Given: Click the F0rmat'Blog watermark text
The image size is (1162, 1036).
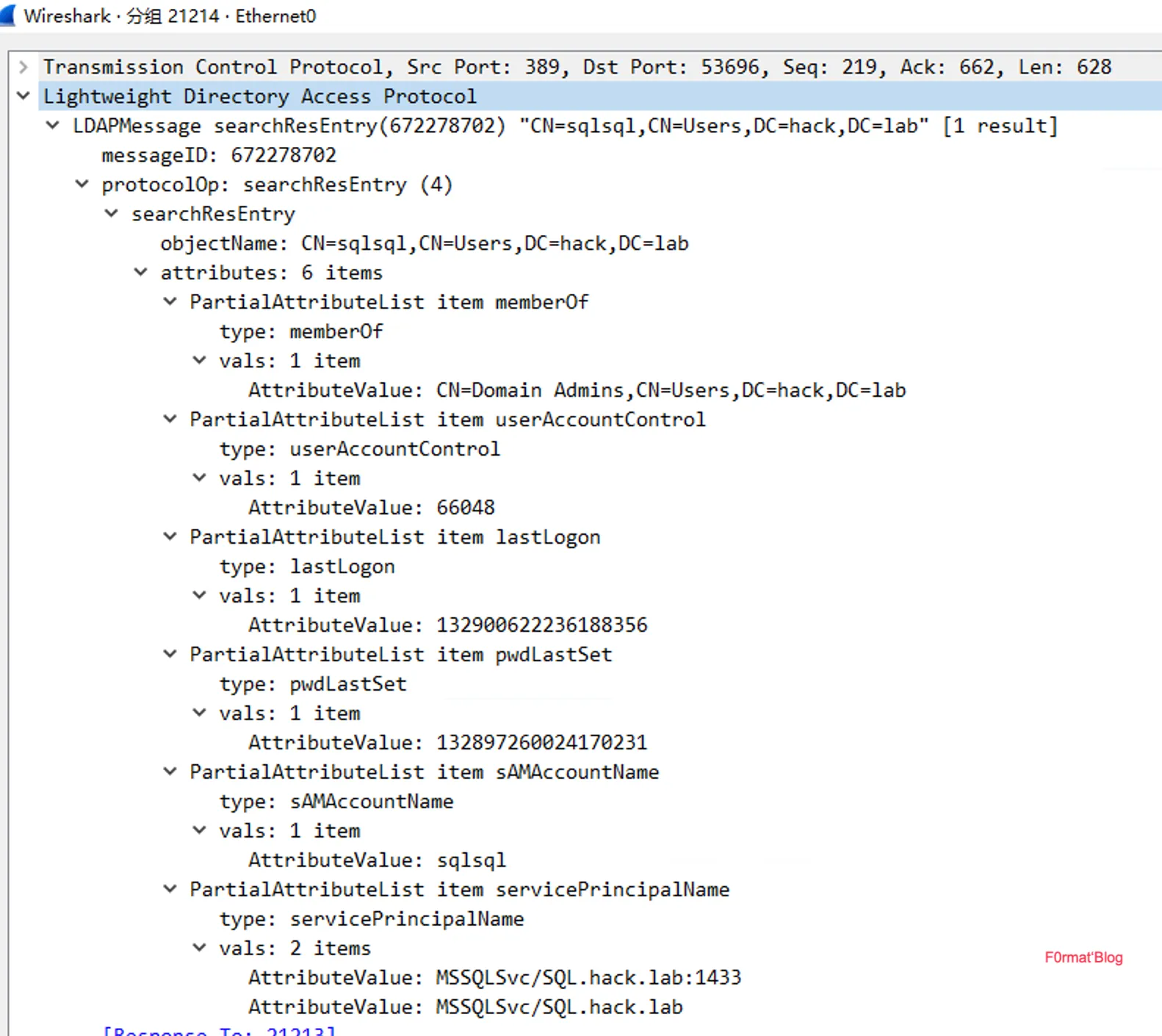Looking at the screenshot, I should 1083,957.
